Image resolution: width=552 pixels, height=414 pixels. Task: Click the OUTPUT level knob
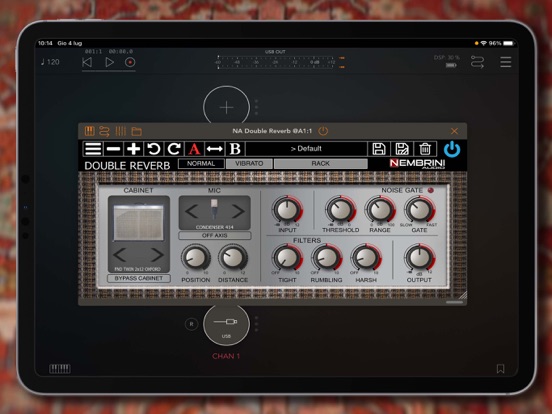pos(419,258)
